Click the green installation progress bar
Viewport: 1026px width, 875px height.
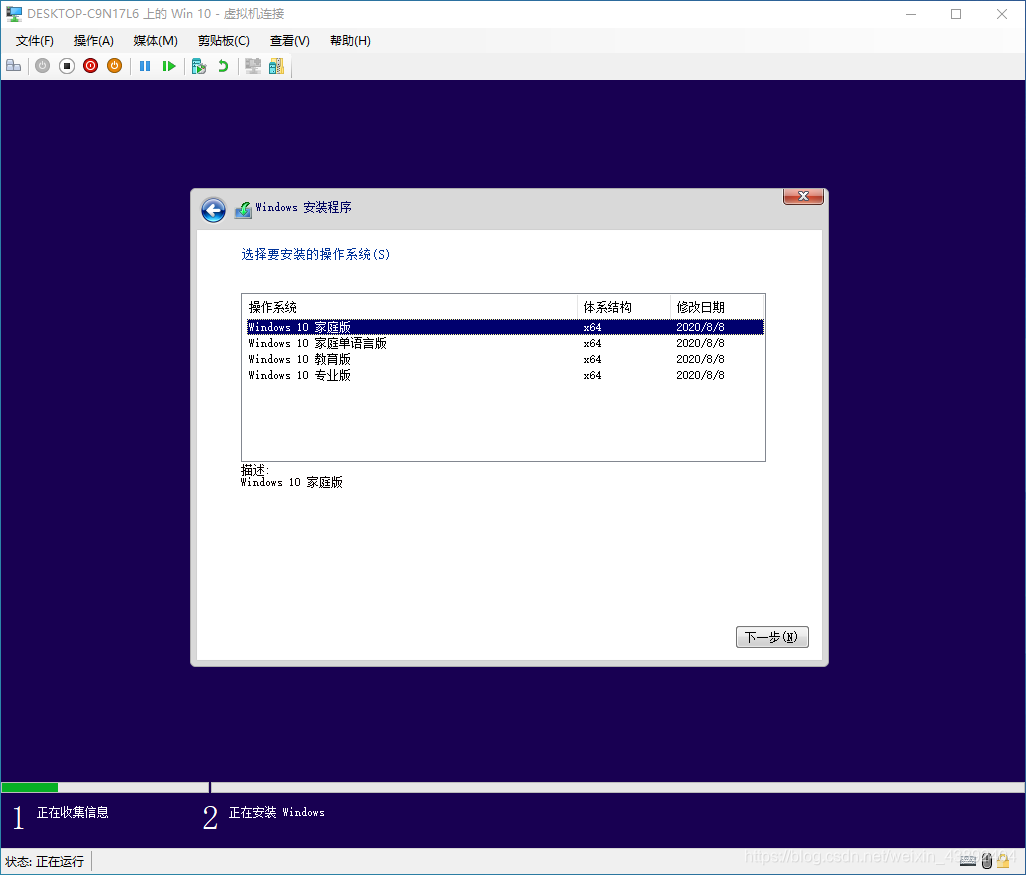30,787
